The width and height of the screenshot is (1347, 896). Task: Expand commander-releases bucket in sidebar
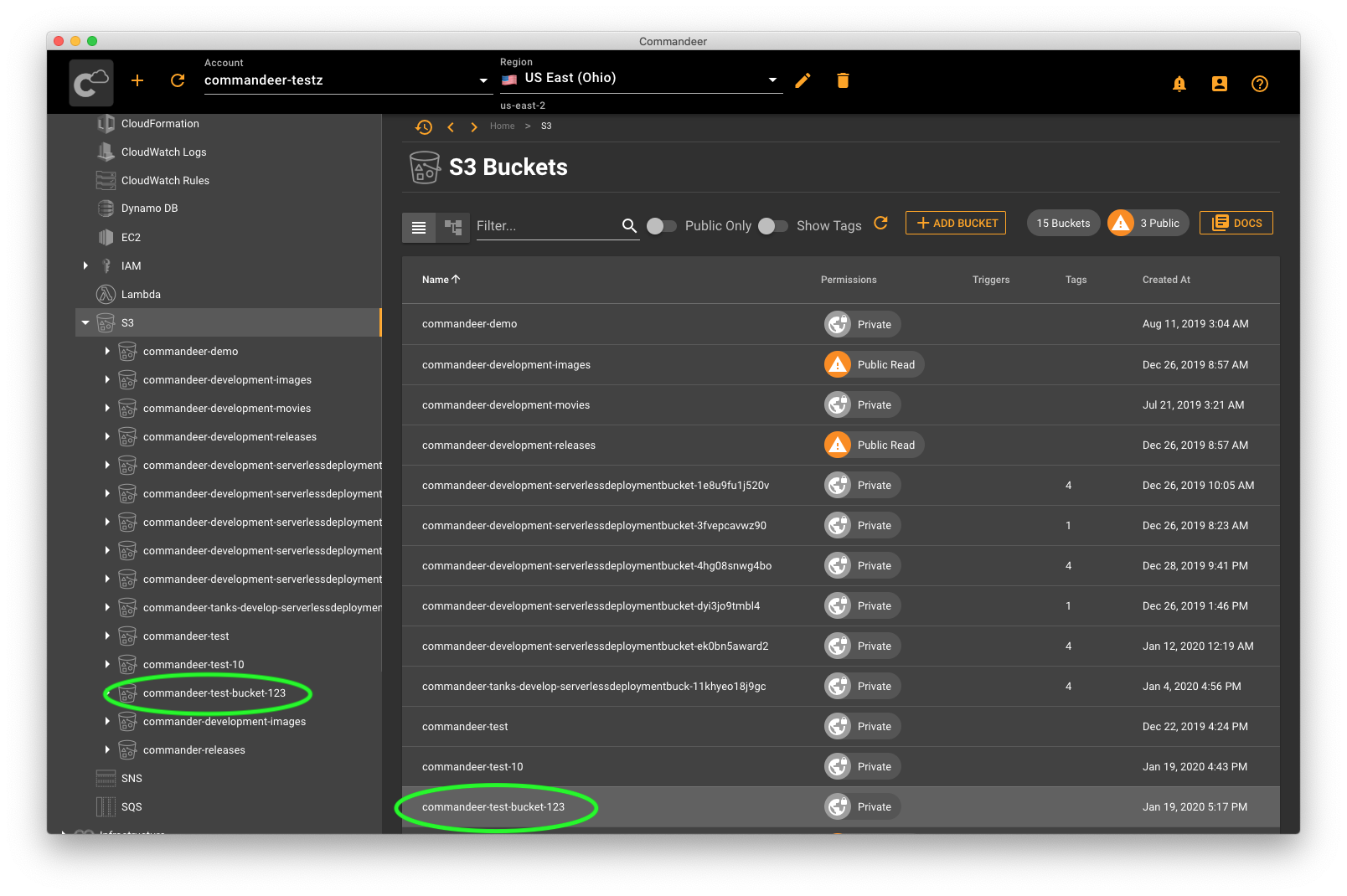(x=107, y=749)
